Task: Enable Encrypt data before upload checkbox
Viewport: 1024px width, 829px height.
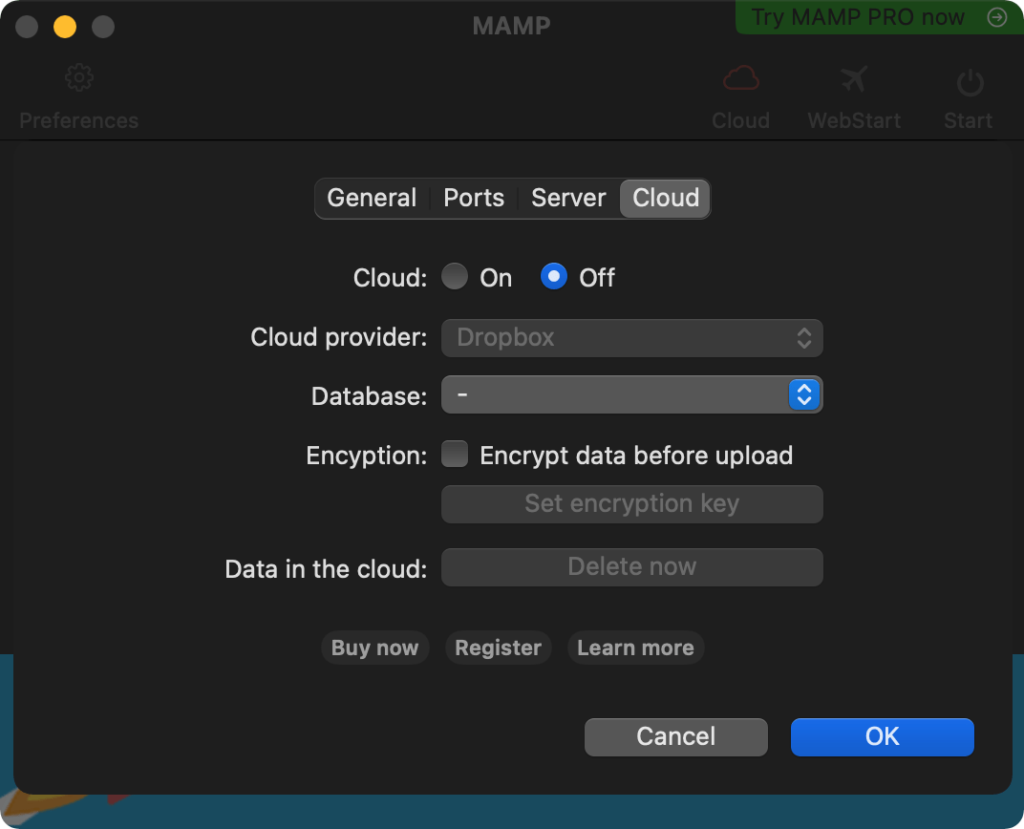Action: pyautogui.click(x=455, y=454)
